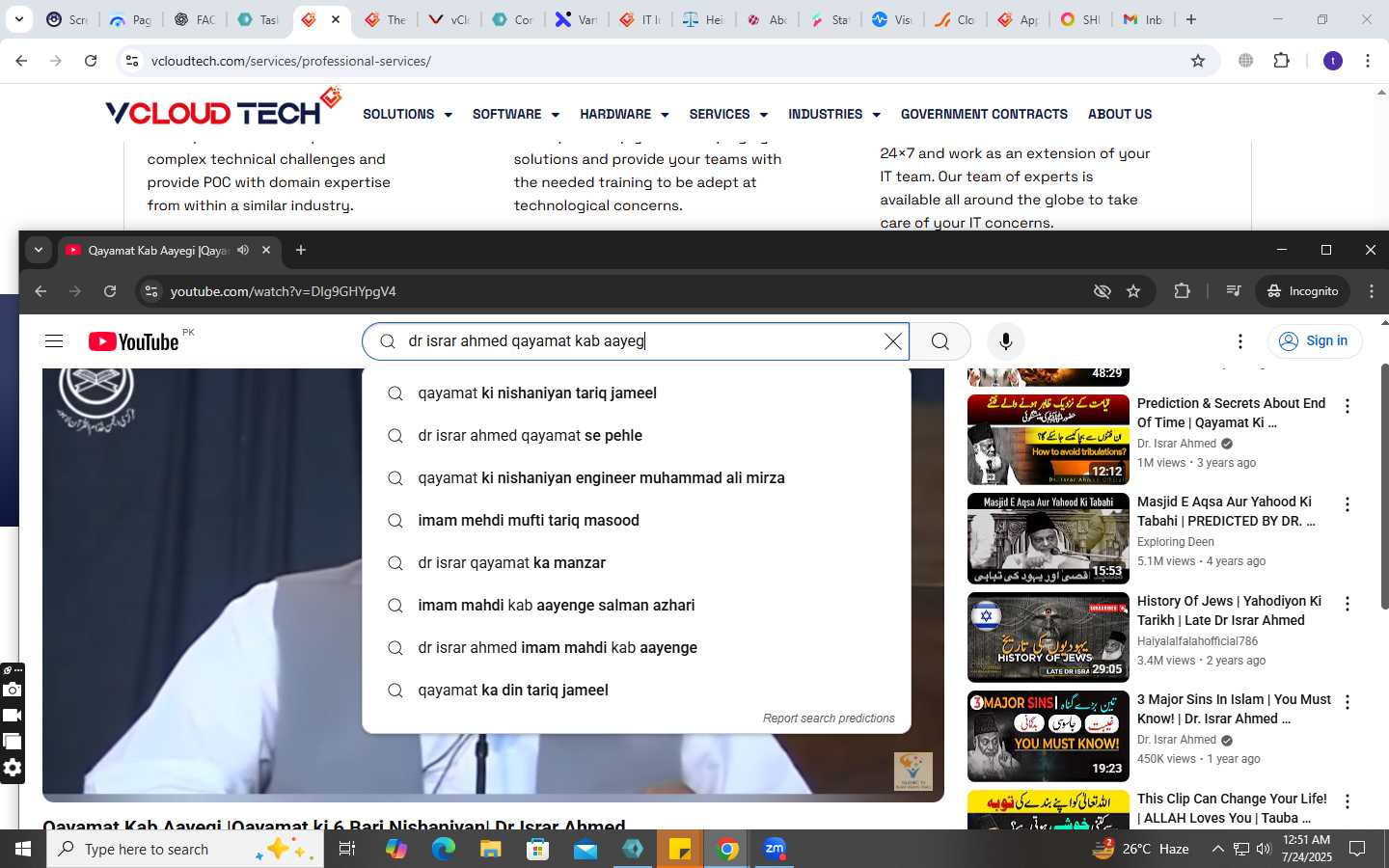Switch to the FAC tab in back window
The width and height of the screenshot is (1389, 868).
(x=194, y=19)
